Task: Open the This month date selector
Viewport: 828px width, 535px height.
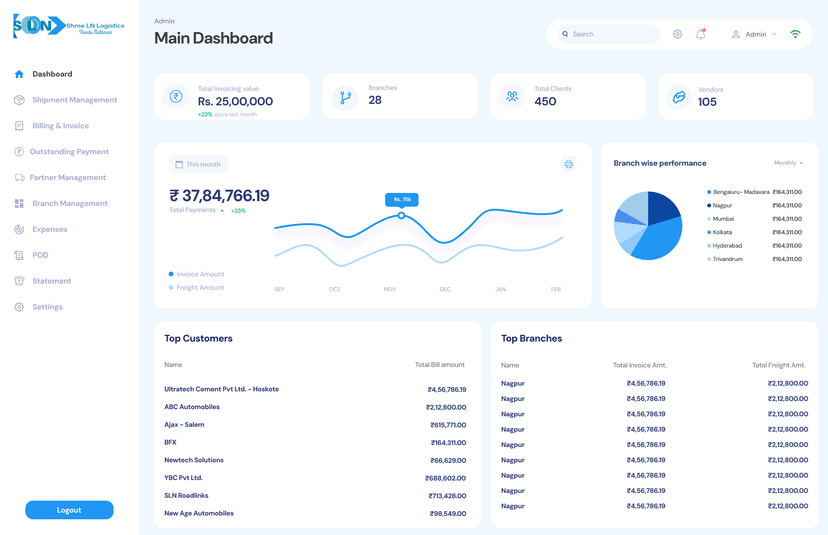Action: [x=198, y=164]
